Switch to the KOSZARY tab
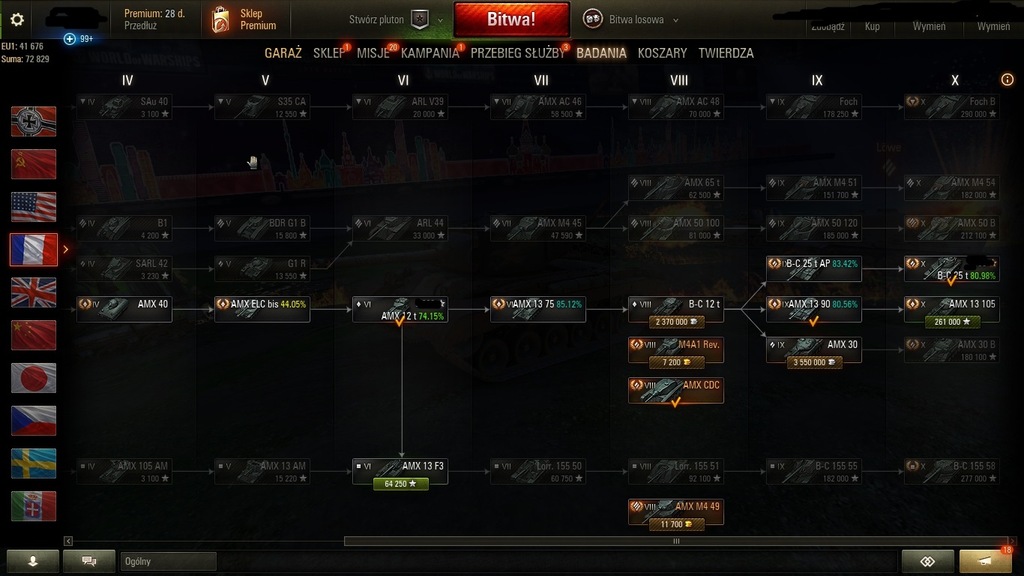1024x576 pixels. click(x=662, y=54)
